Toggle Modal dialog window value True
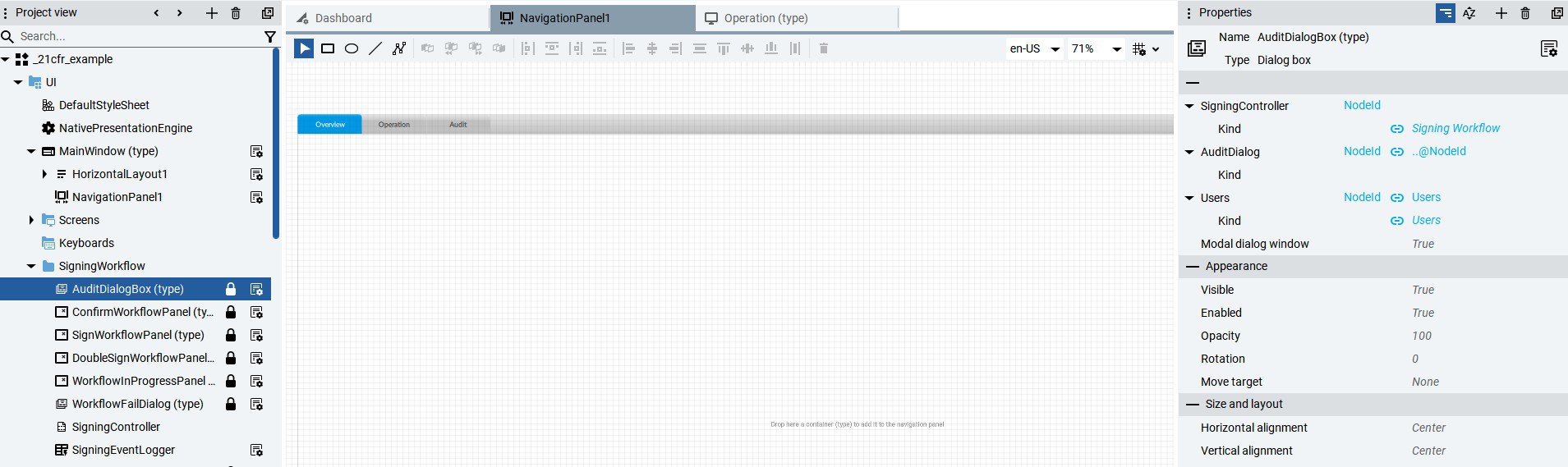 point(1423,244)
